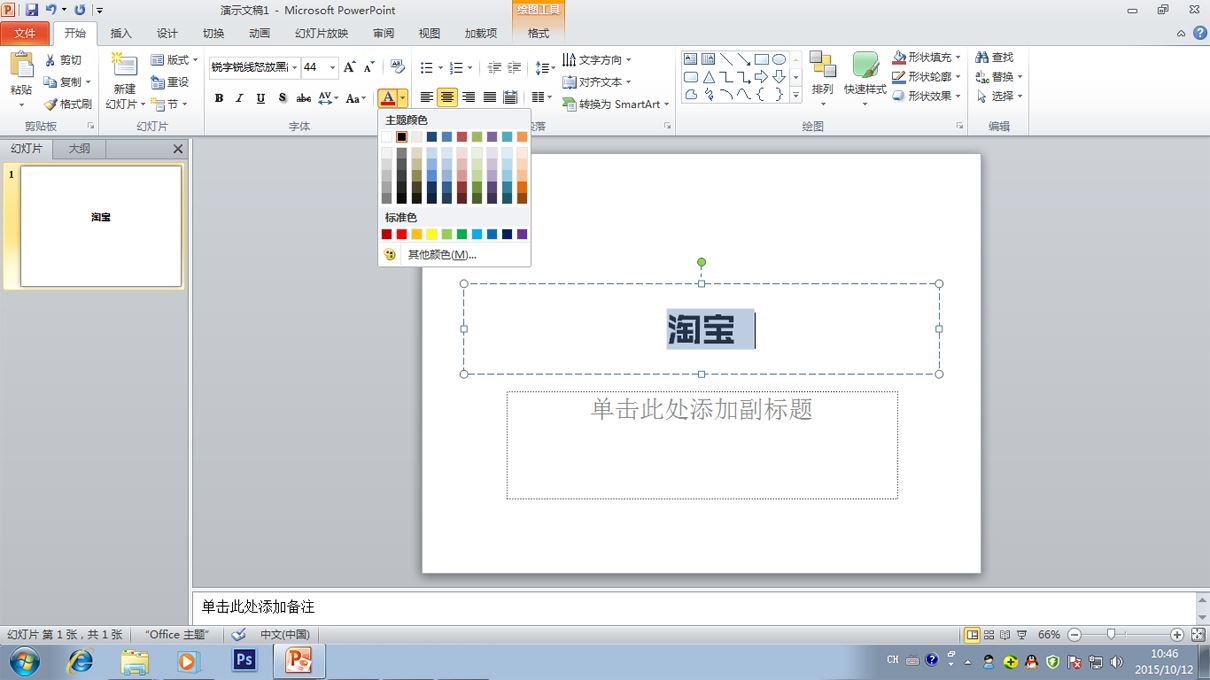Increase the list indent level
Screen dimensions: 1210x680
pyautogui.click(x=514, y=68)
